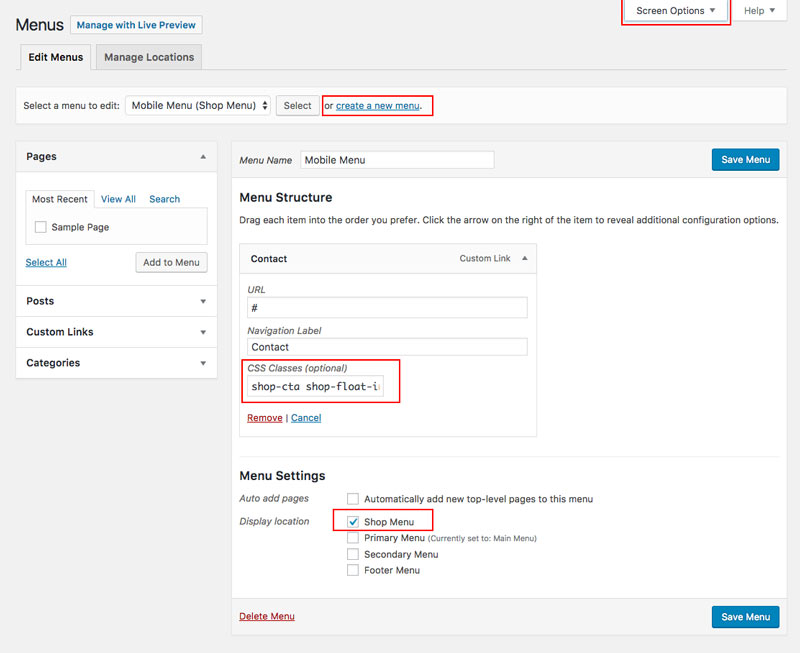Click the create a new menu link
The width and height of the screenshot is (800, 653).
click(x=378, y=106)
